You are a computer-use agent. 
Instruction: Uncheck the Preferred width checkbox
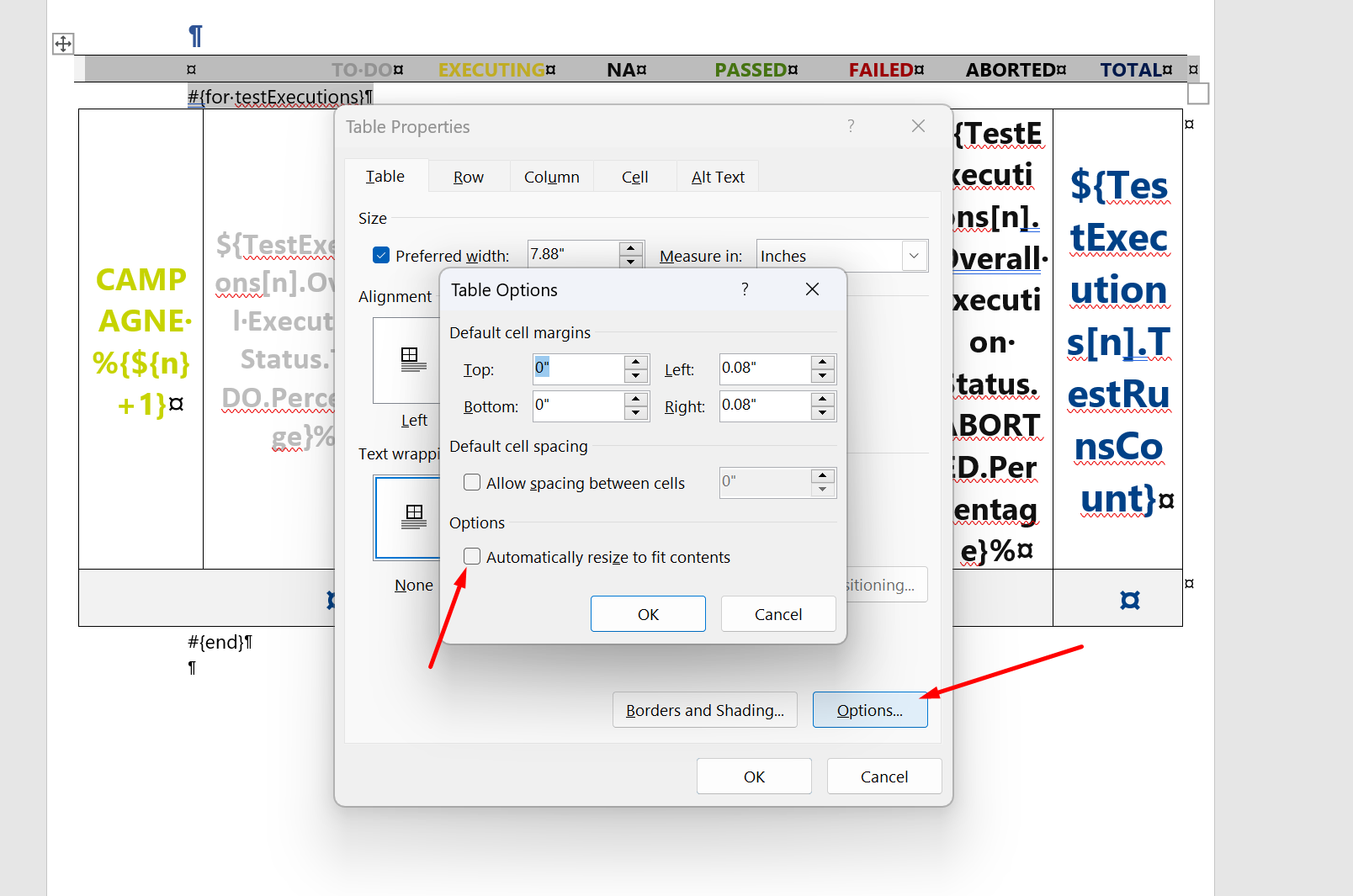[381, 256]
